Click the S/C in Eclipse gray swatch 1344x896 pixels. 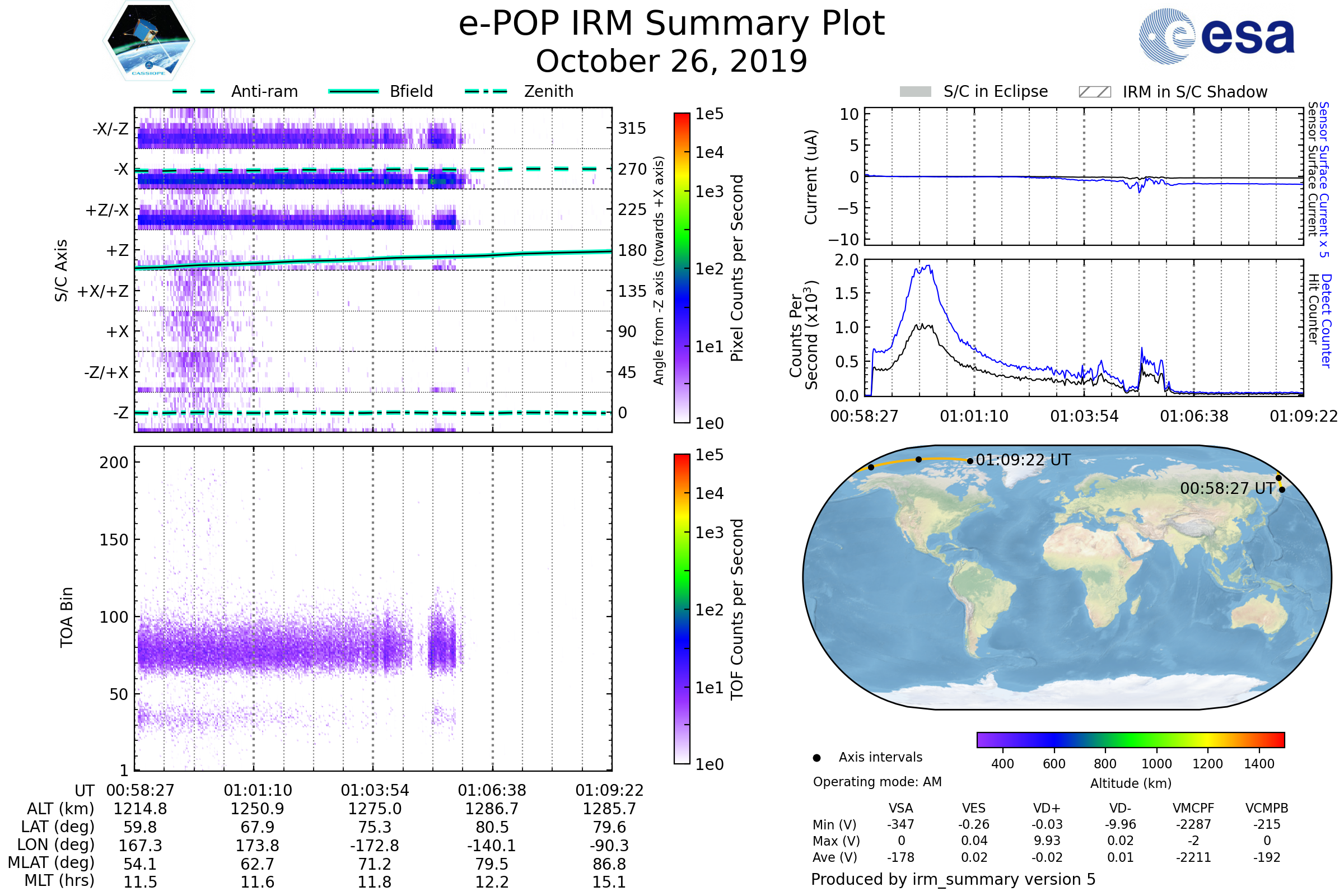click(915, 92)
